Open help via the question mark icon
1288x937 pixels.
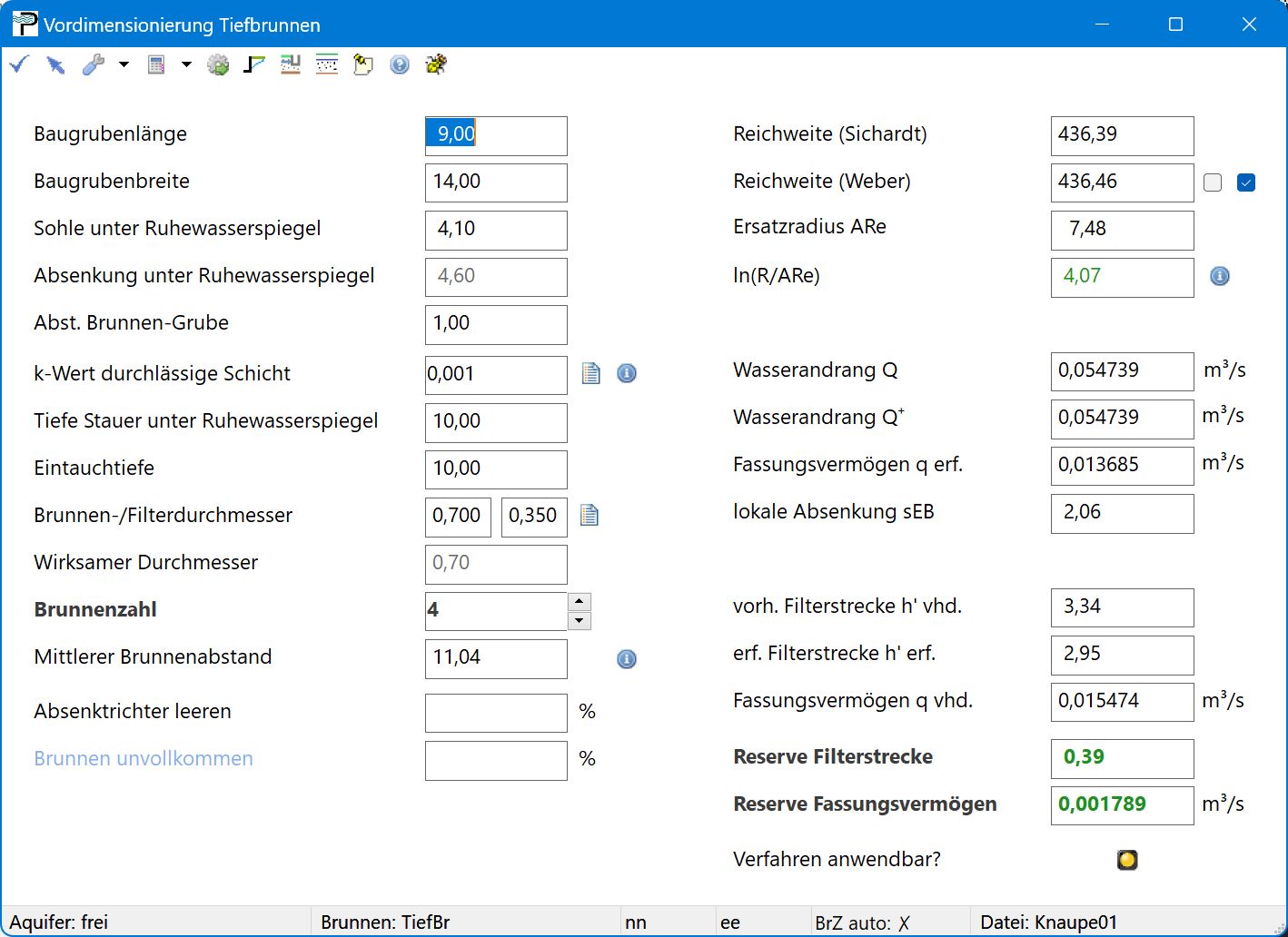click(400, 64)
